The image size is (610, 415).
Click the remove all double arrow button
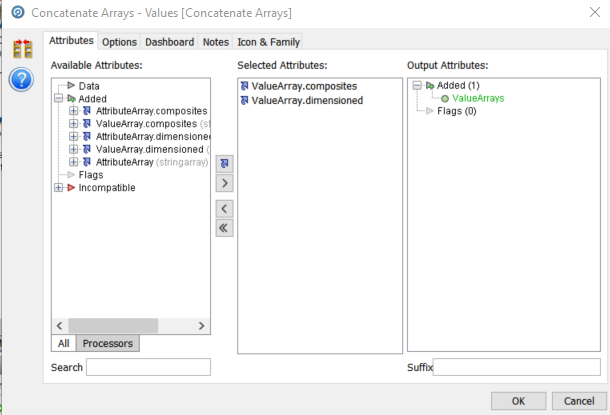[225, 228]
